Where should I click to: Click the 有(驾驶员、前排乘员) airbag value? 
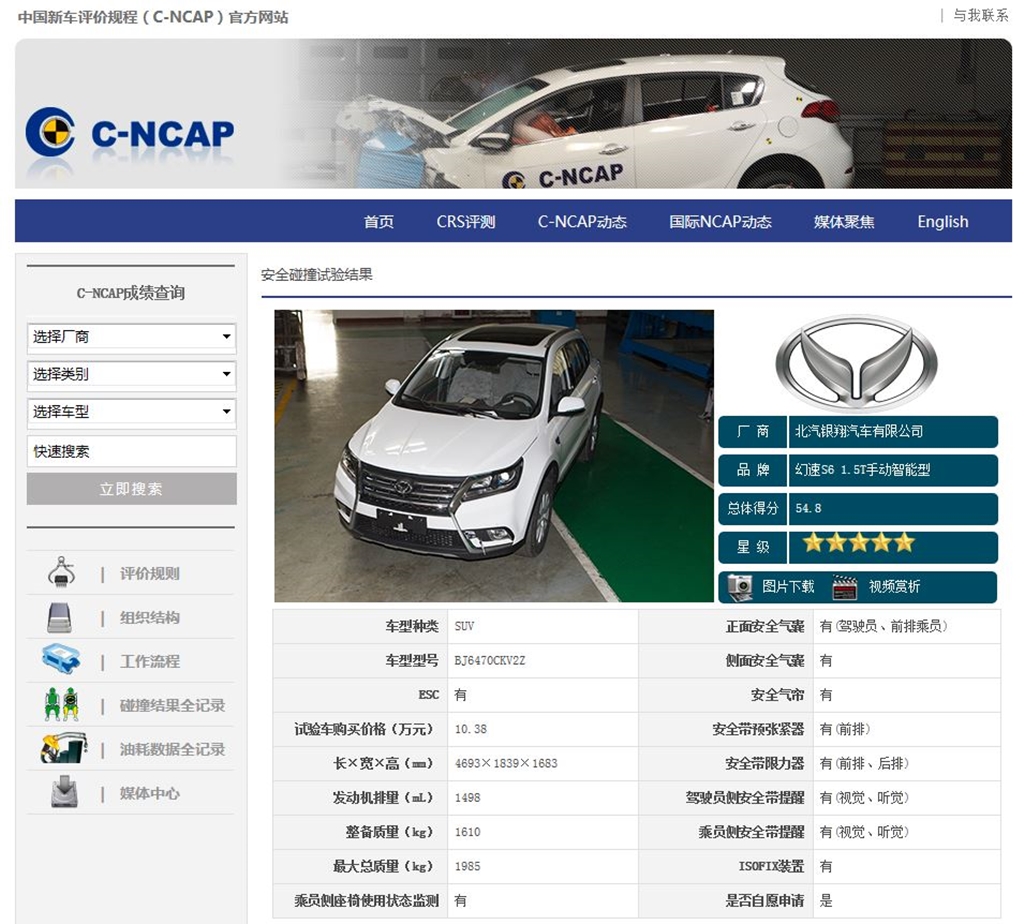coord(884,626)
